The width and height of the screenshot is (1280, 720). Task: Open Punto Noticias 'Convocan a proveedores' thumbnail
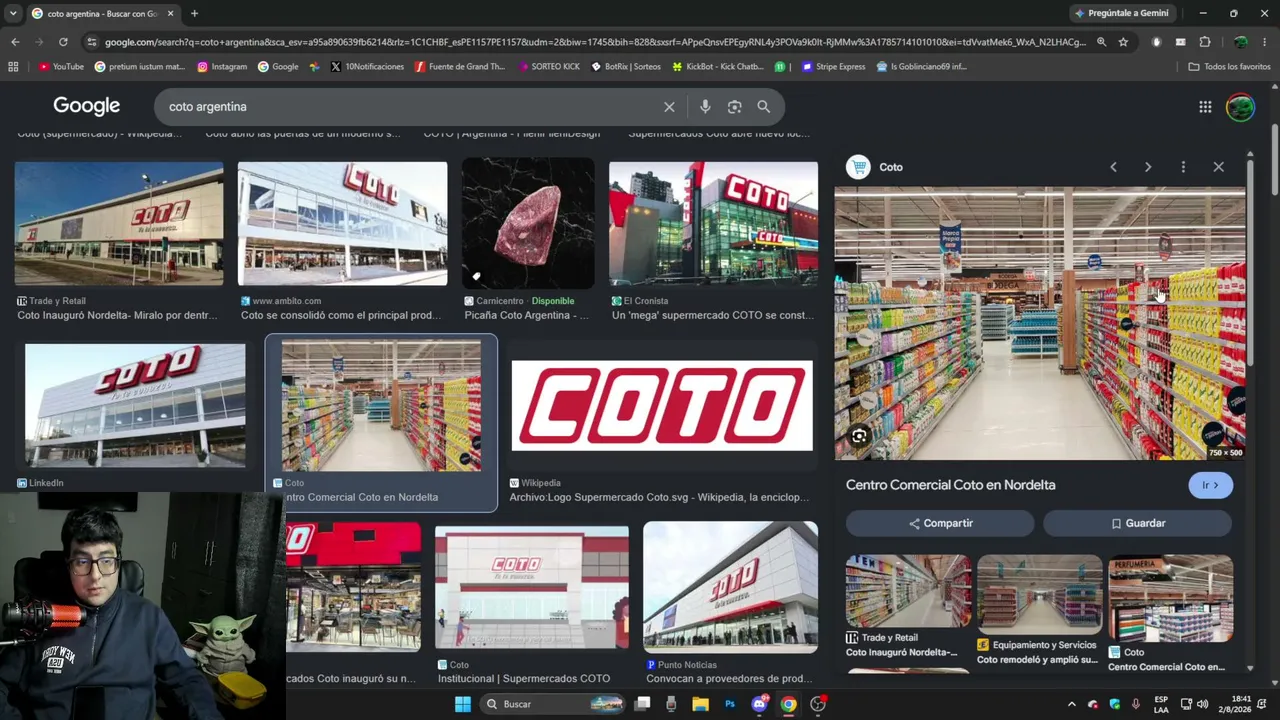pyautogui.click(x=730, y=587)
